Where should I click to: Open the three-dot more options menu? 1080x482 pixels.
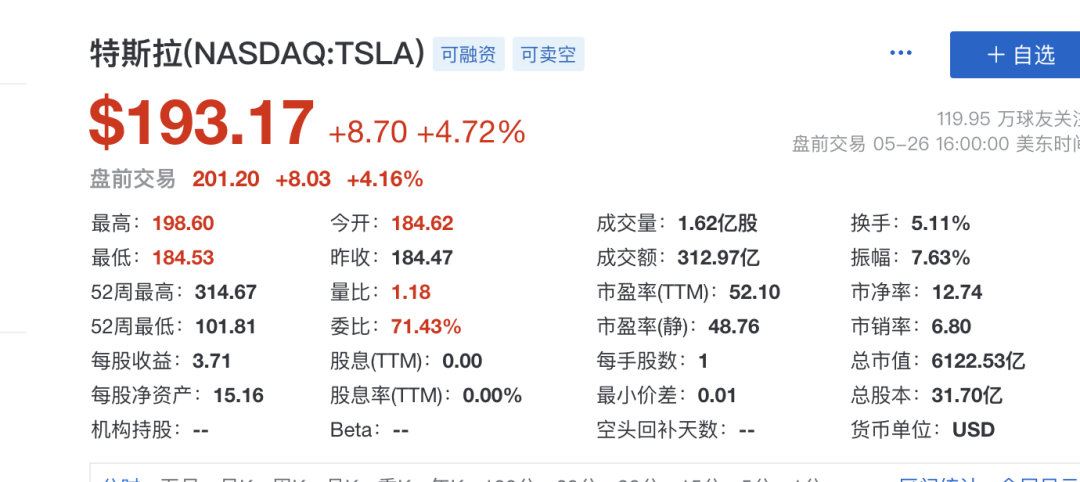tap(901, 54)
